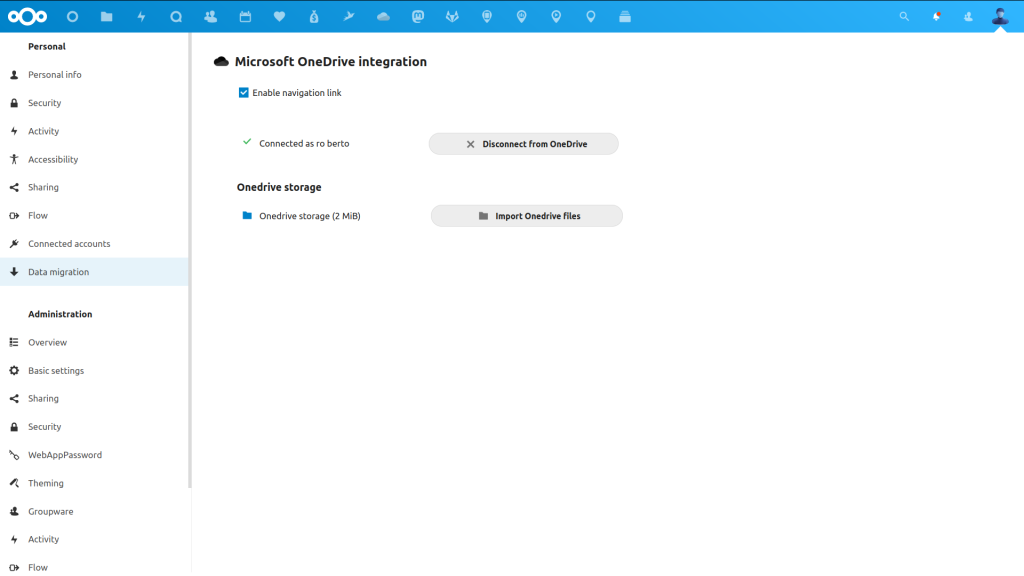Open the Mastodon integration icon

tap(418, 15)
